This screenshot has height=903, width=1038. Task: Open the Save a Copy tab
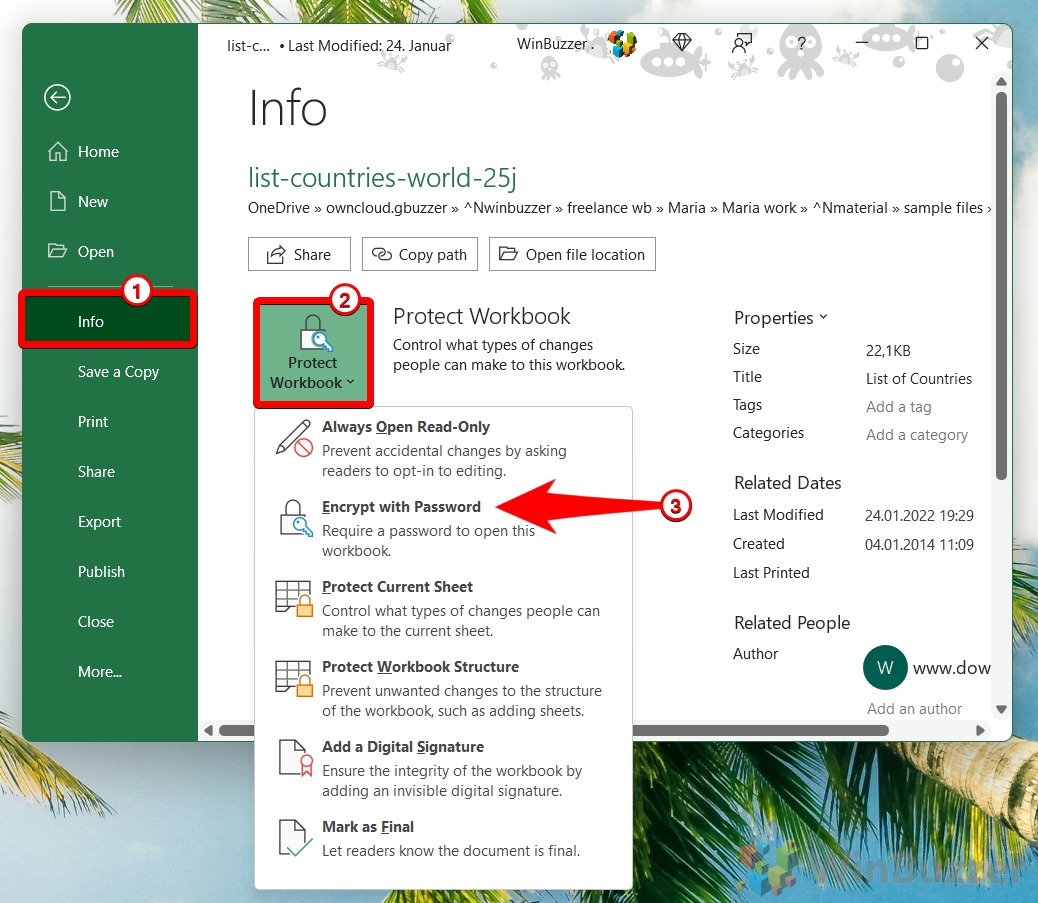click(118, 372)
